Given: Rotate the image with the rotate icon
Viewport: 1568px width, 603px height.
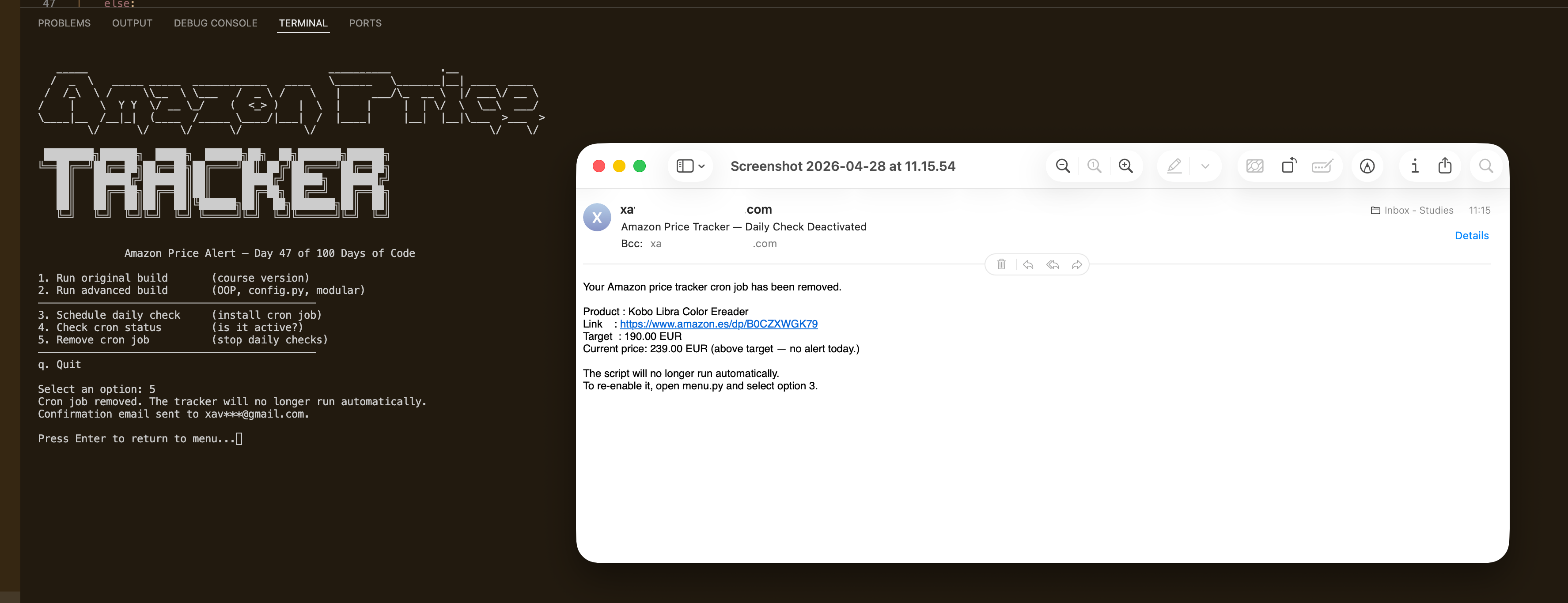Looking at the screenshot, I should (x=1288, y=166).
